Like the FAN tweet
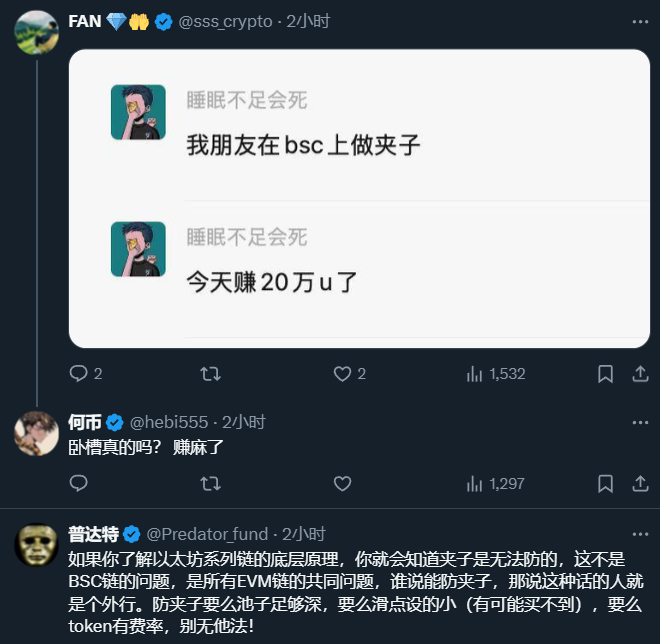The image size is (660, 644). (343, 374)
